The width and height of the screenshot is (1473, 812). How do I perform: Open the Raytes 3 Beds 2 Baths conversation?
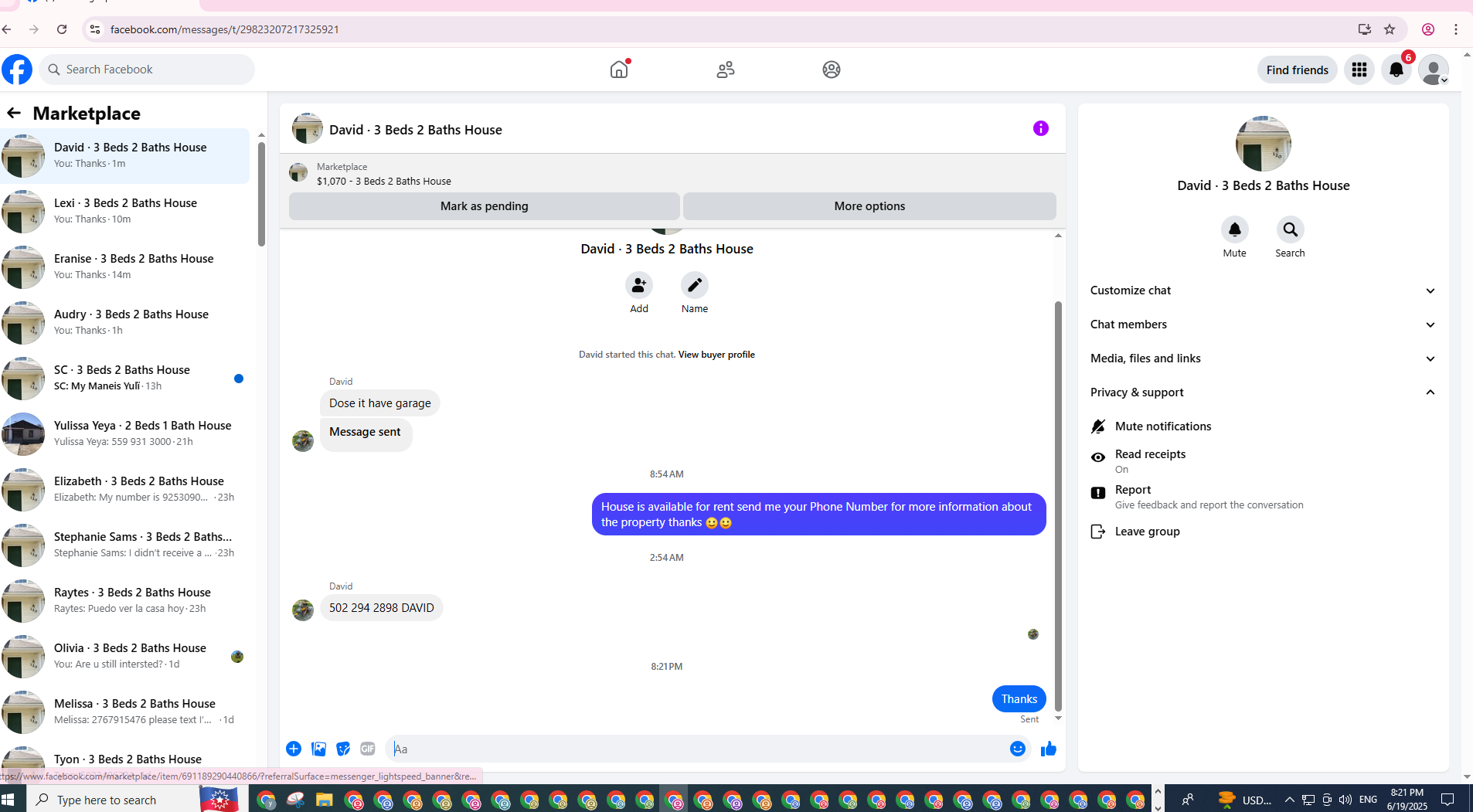[x=125, y=601]
